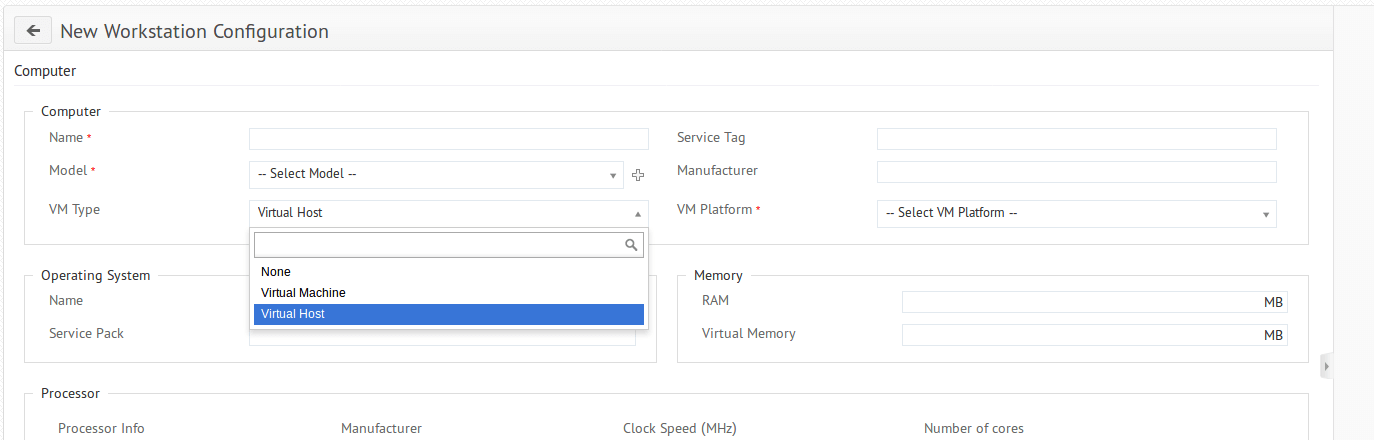Click the Service Tag input

(1076, 139)
